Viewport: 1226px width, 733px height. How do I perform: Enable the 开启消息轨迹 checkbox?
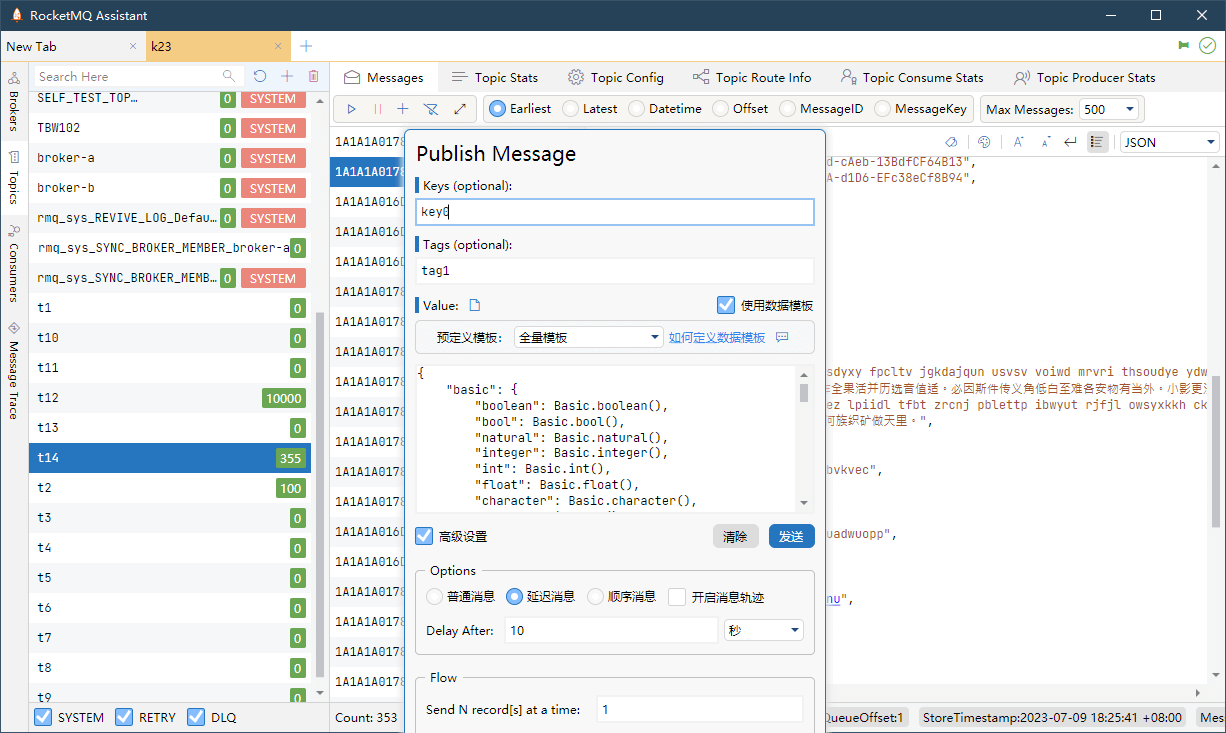pos(677,597)
